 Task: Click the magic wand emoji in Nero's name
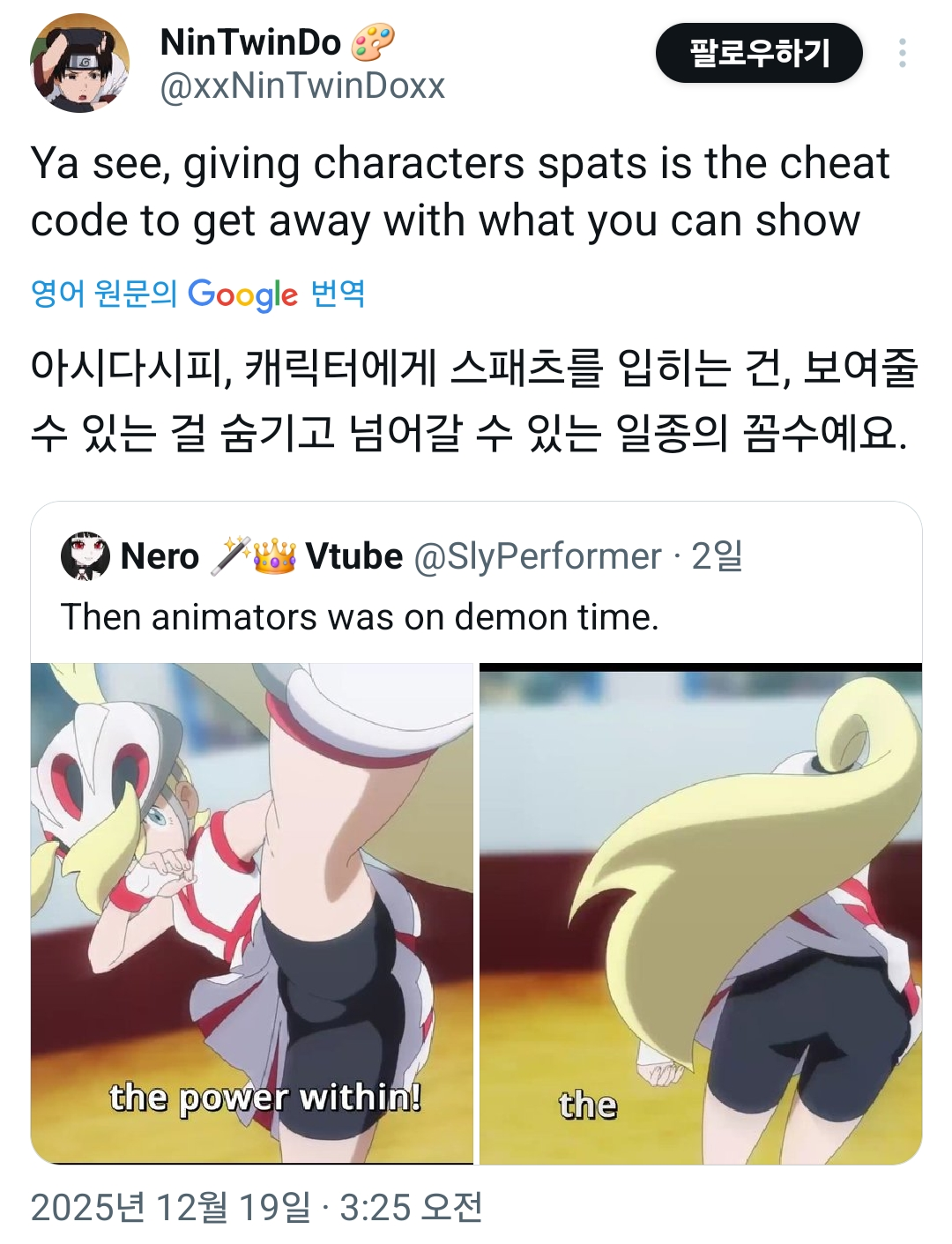(x=231, y=556)
